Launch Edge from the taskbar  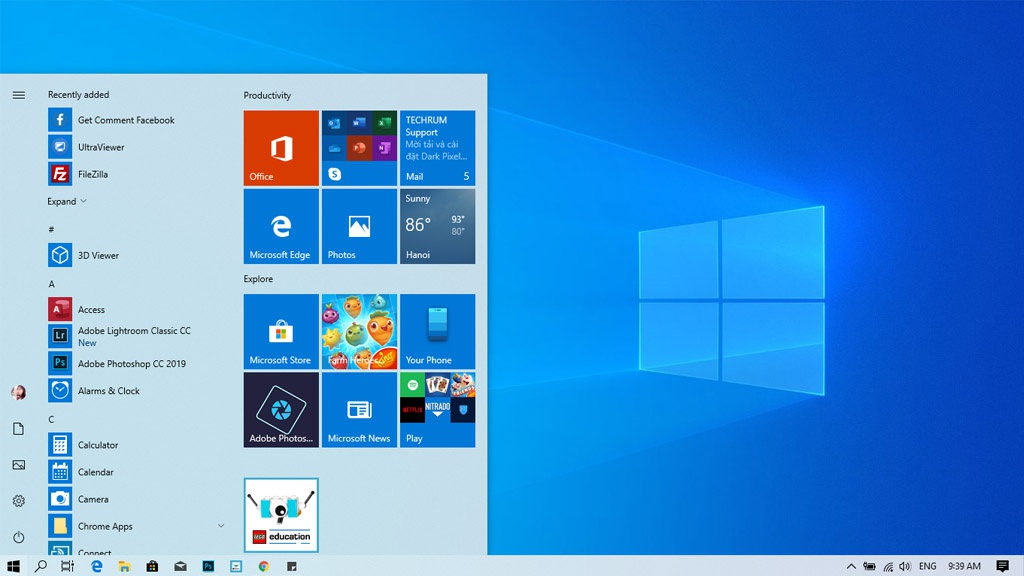[97, 566]
